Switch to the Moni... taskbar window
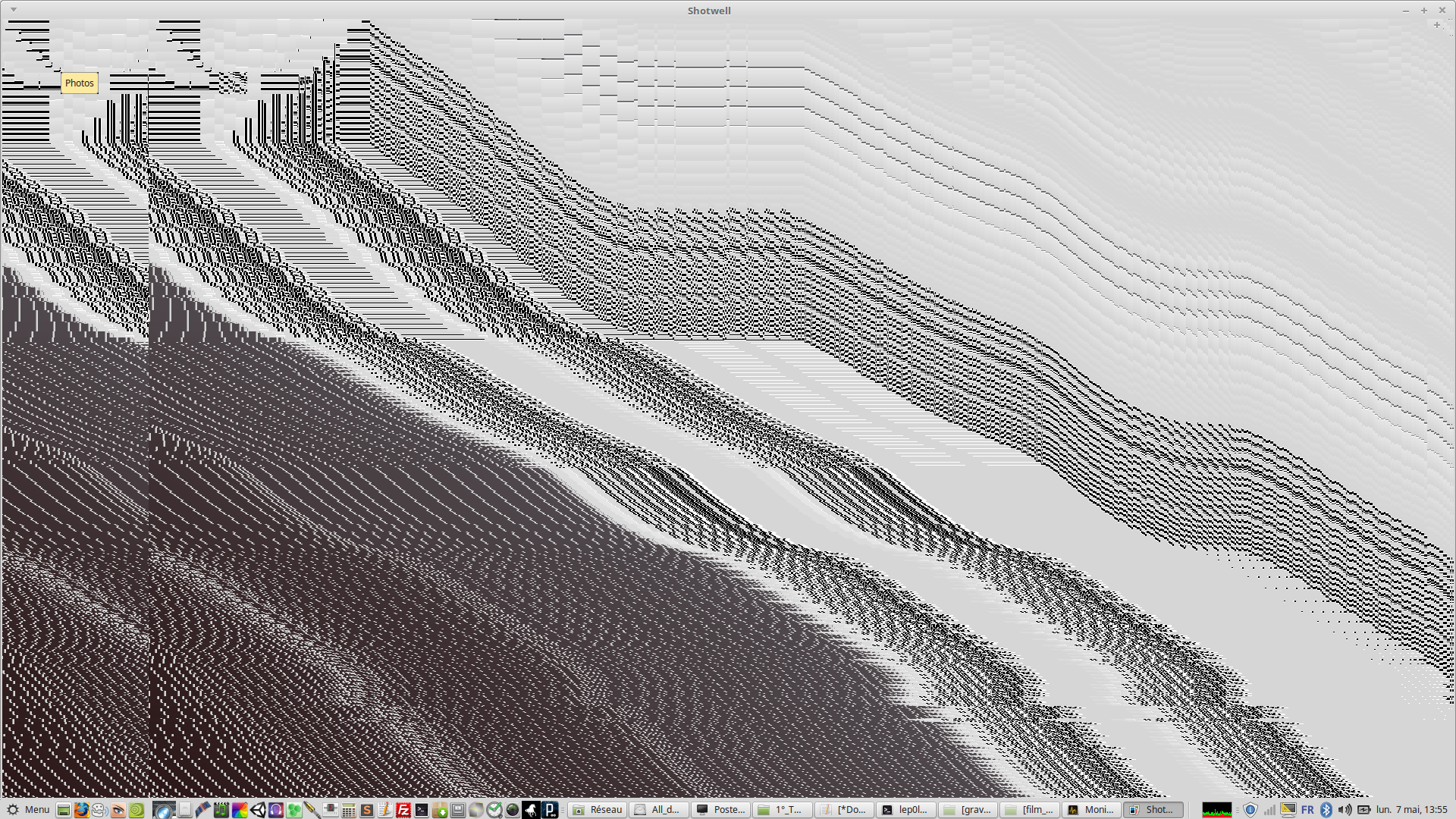1456x819 pixels. 1091,810
